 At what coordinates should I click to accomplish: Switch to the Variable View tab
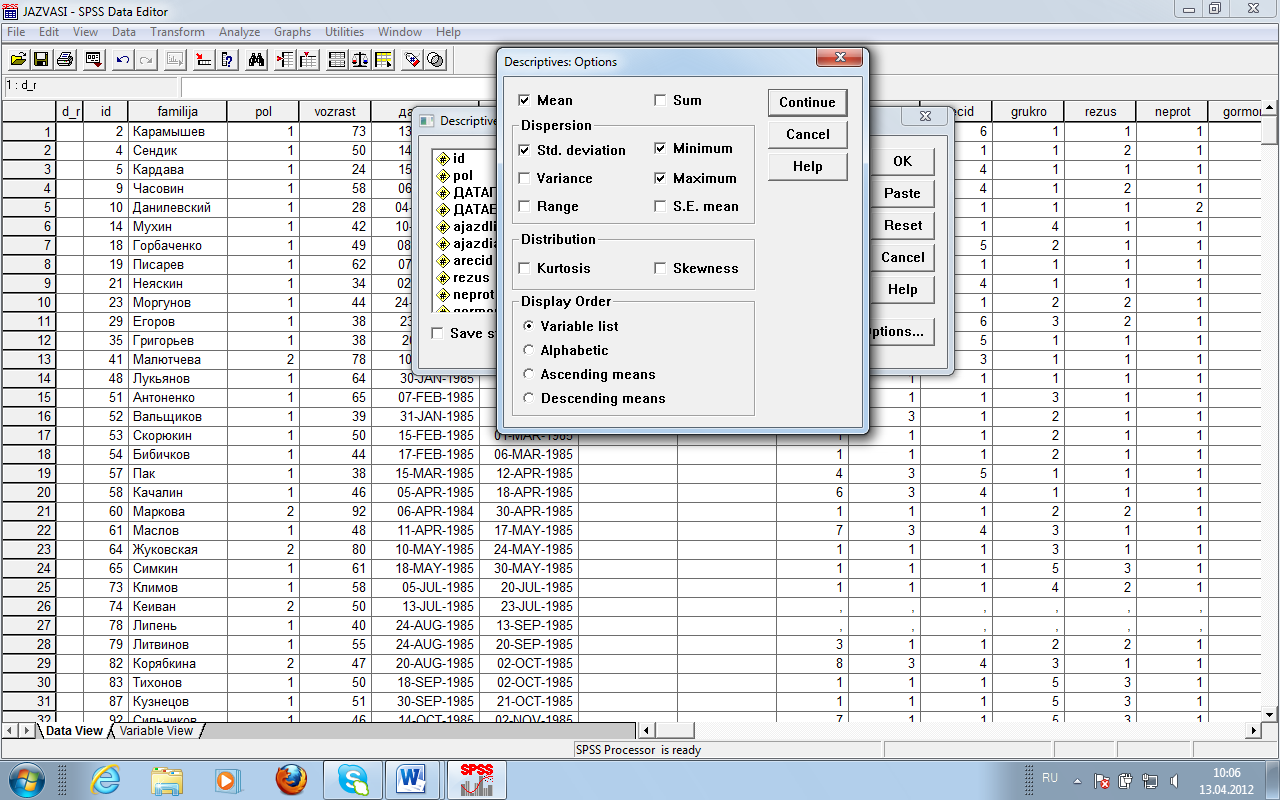[157, 731]
